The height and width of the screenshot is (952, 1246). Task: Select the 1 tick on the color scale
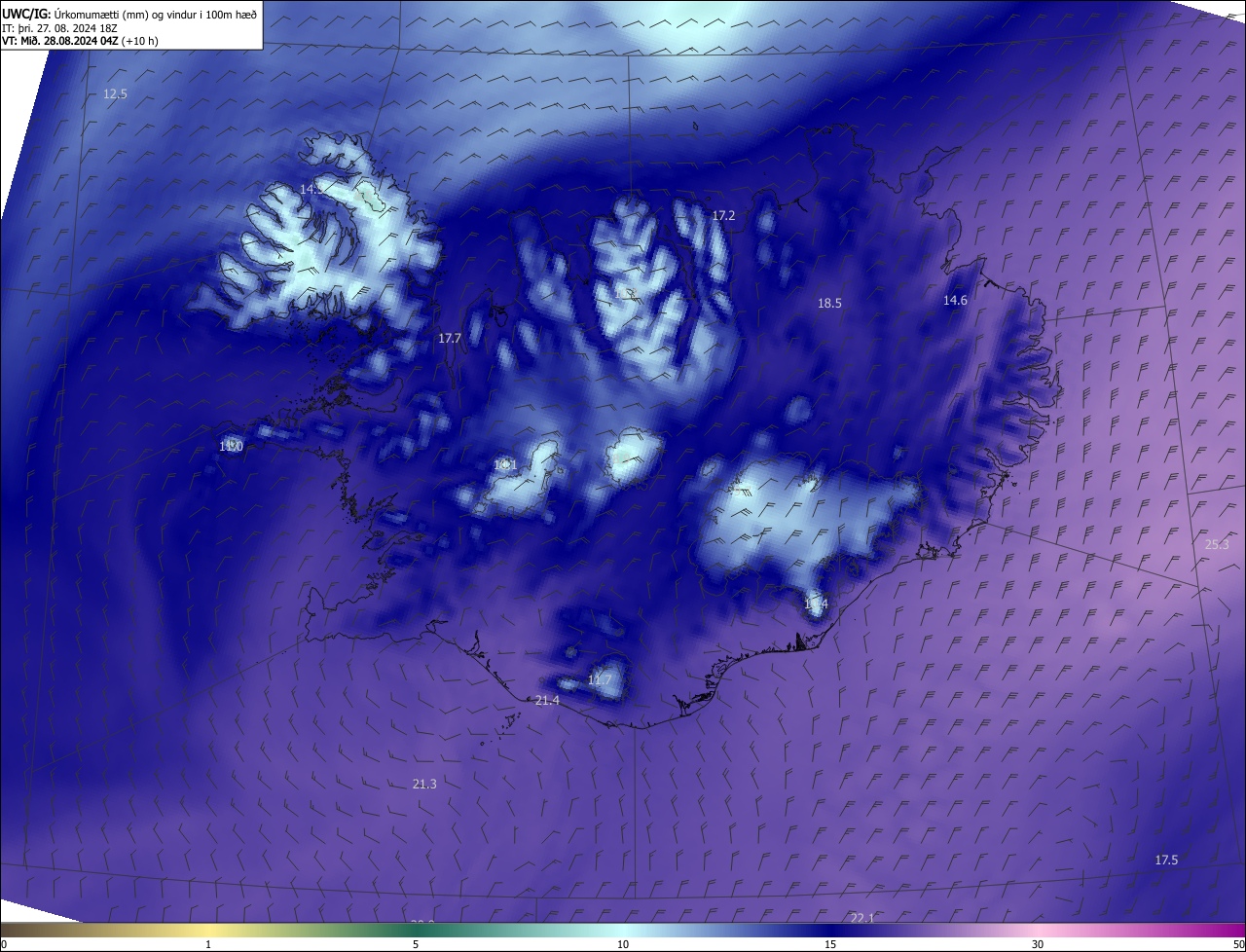coord(208,945)
